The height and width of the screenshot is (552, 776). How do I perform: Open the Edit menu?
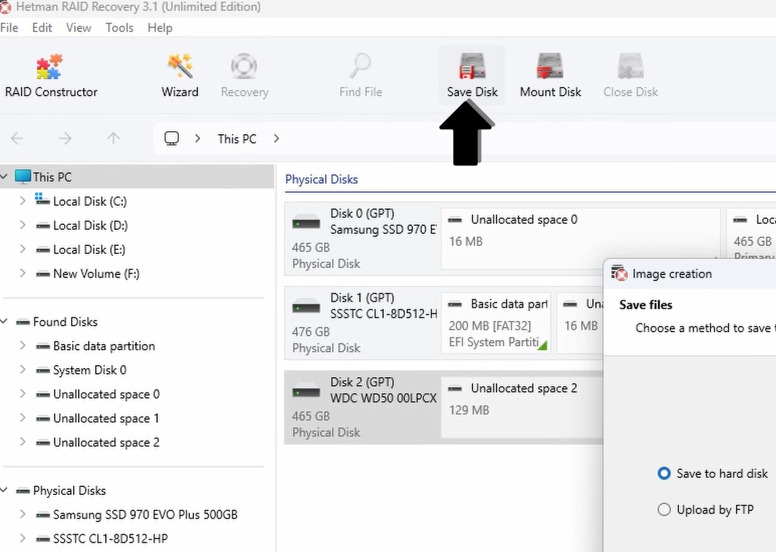42,28
